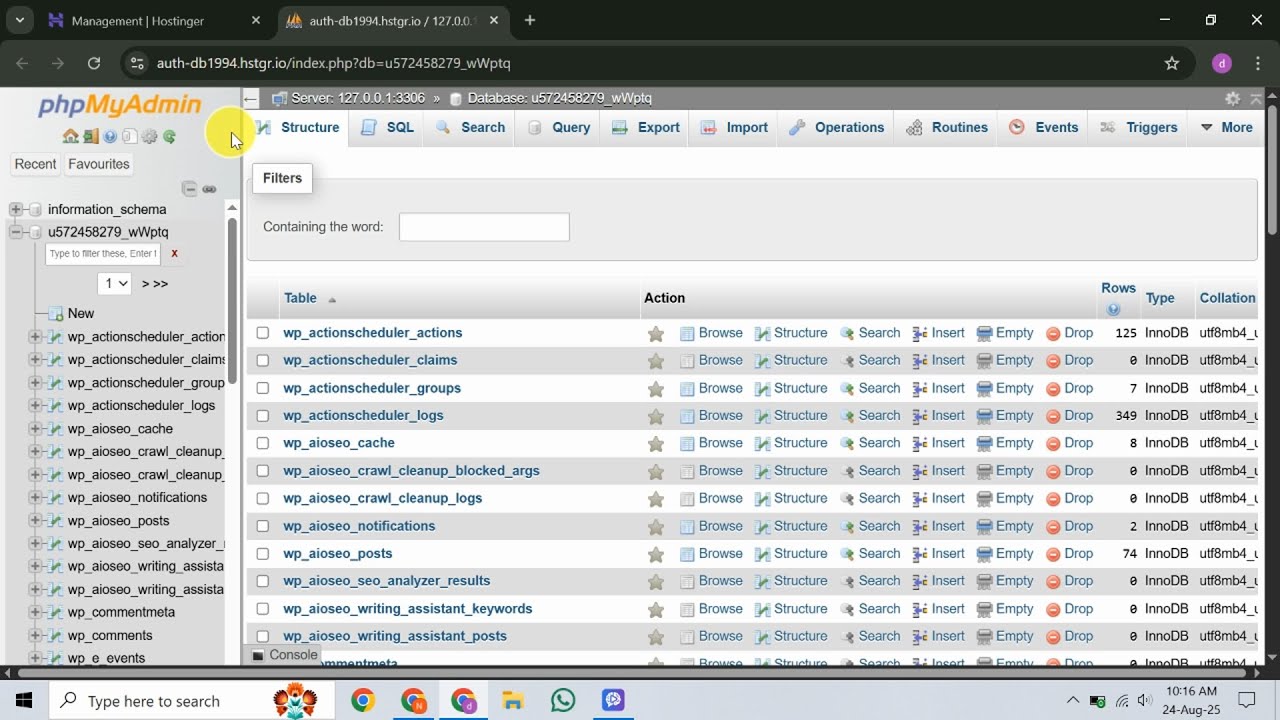Click the Console bar at bottom
Image resolution: width=1280 pixels, height=720 pixels.
click(x=285, y=655)
